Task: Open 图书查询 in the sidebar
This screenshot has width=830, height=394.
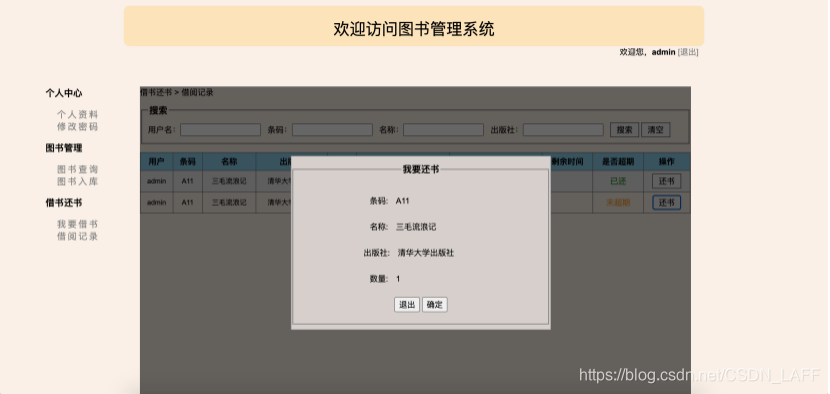Action: click(x=77, y=169)
